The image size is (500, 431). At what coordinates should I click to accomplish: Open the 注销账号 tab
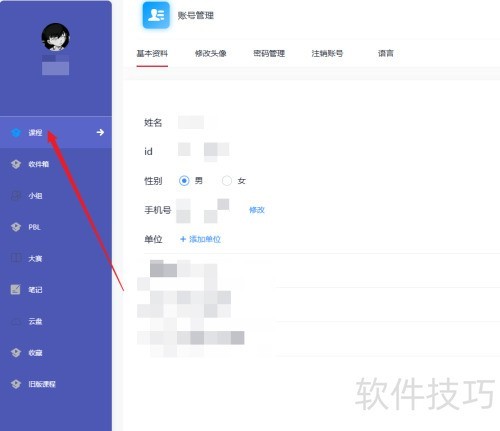pos(327,53)
